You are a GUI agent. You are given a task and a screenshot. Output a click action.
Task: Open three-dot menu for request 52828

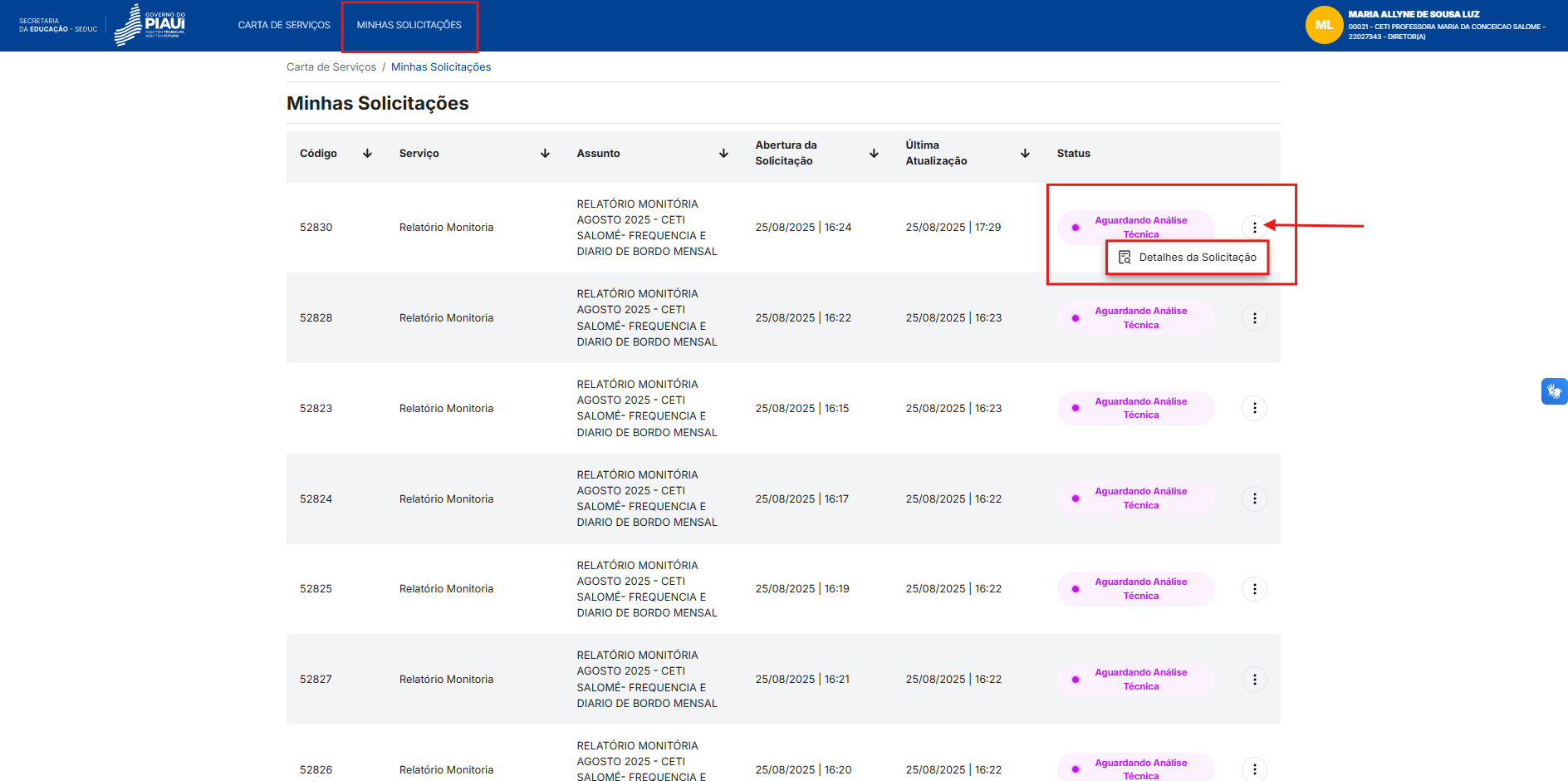coord(1254,318)
